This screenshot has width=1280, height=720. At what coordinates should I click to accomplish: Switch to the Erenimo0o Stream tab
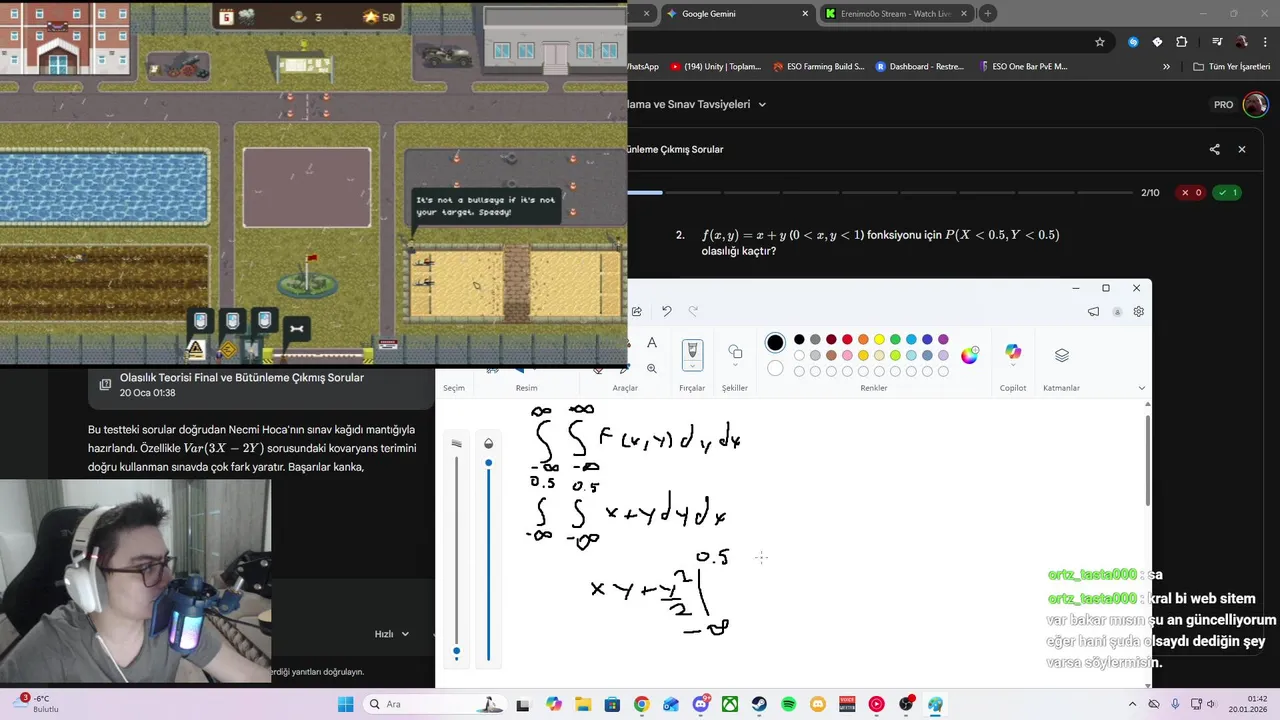pos(895,14)
